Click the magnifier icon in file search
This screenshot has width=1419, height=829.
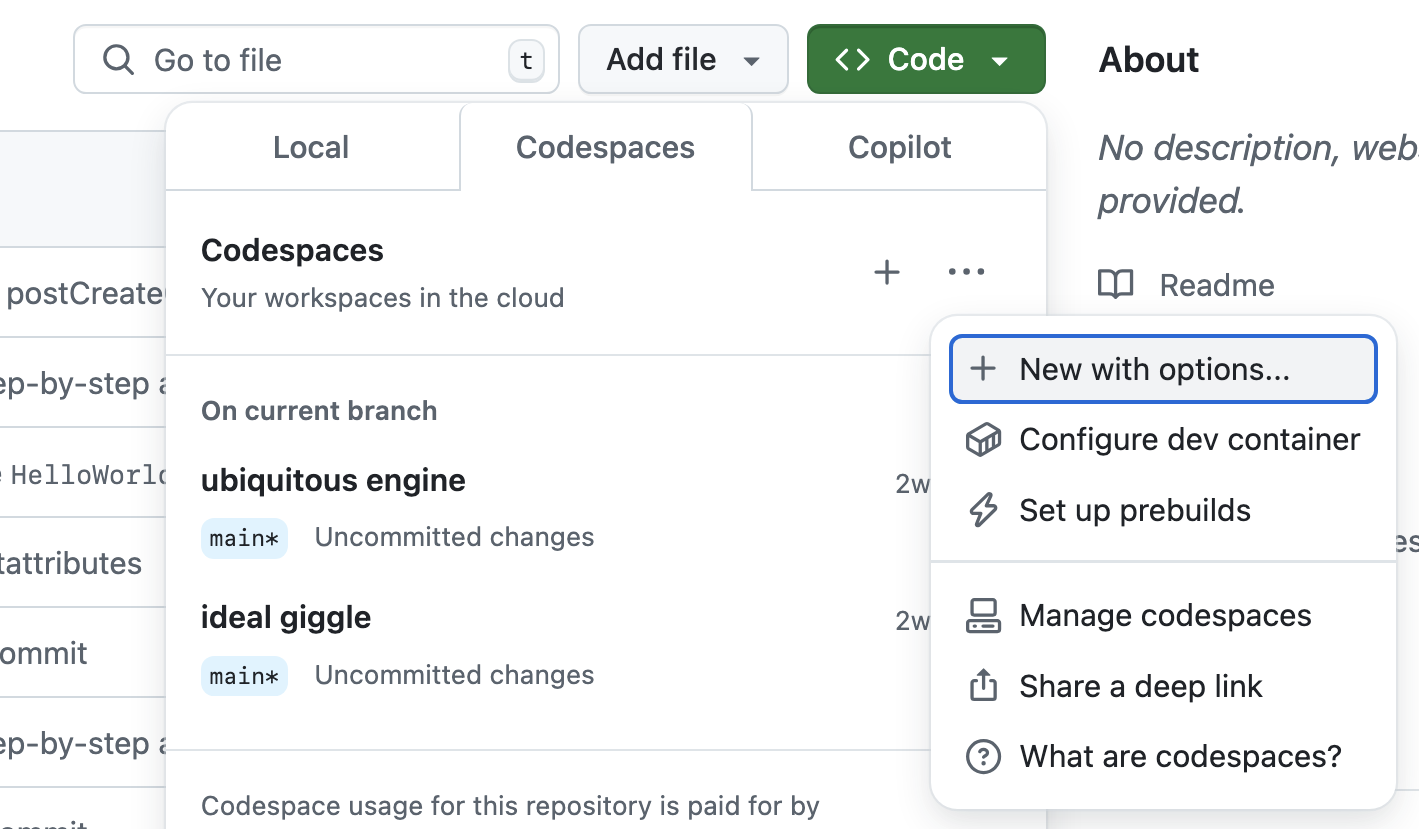119,60
